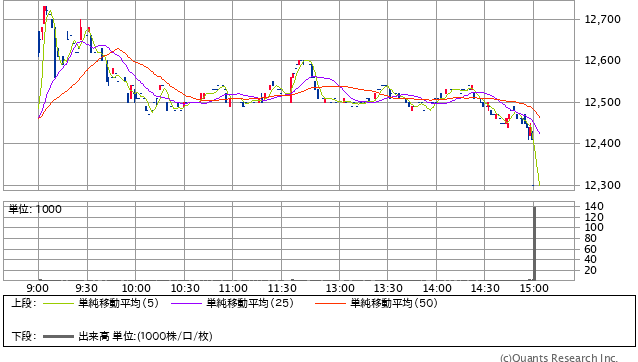Click the purple line swatch for moving average 25
The height and width of the screenshot is (362, 638).
186,303
